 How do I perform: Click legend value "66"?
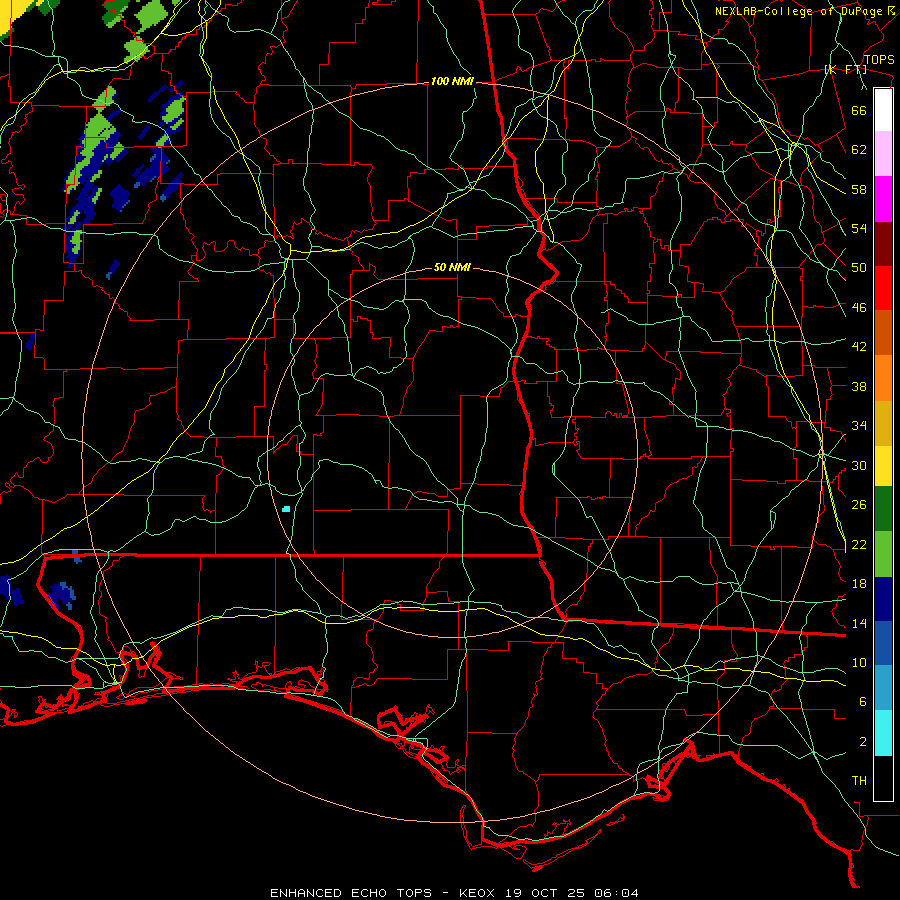(859, 110)
